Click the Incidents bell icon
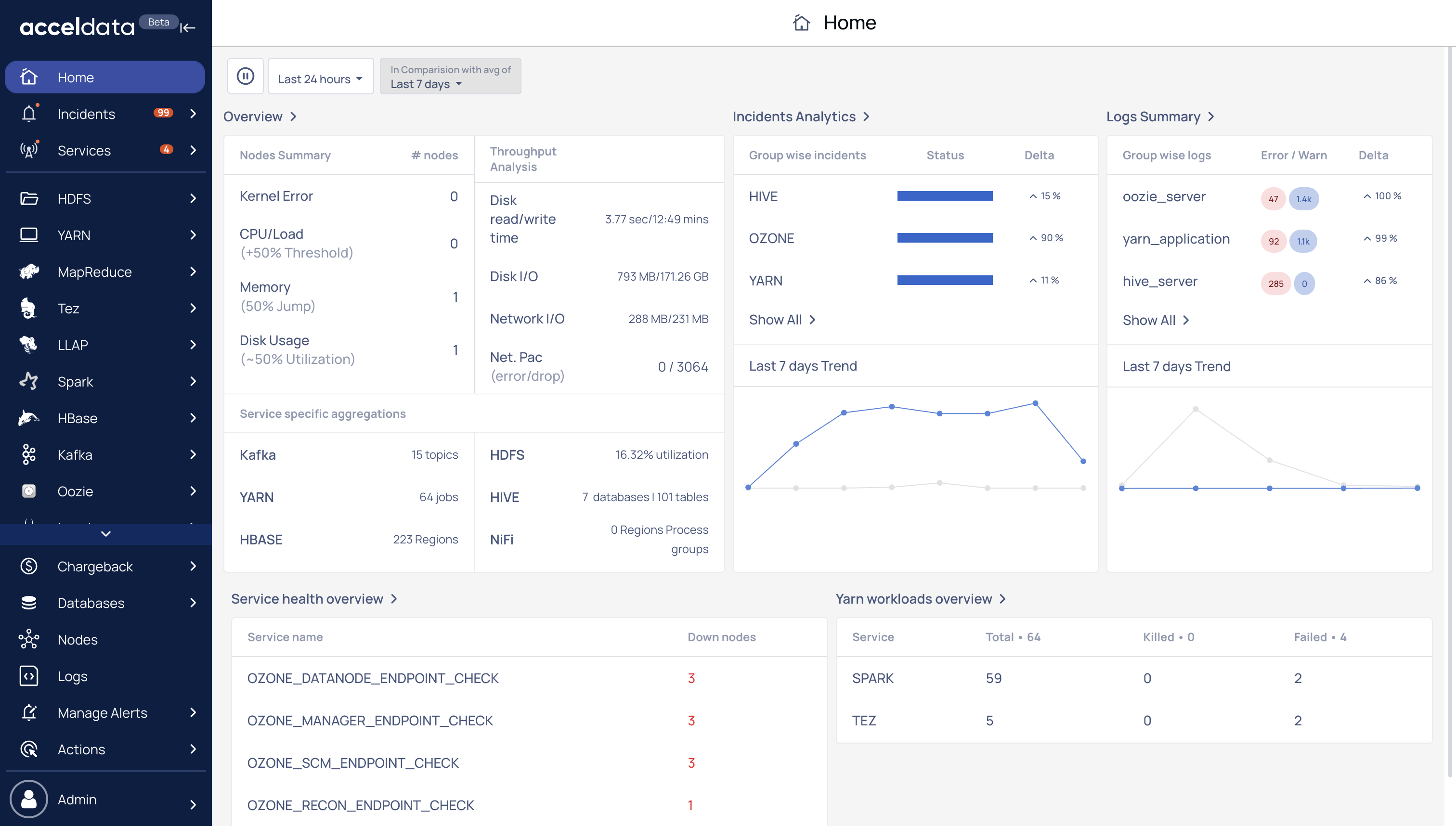1456x826 pixels. pos(29,114)
